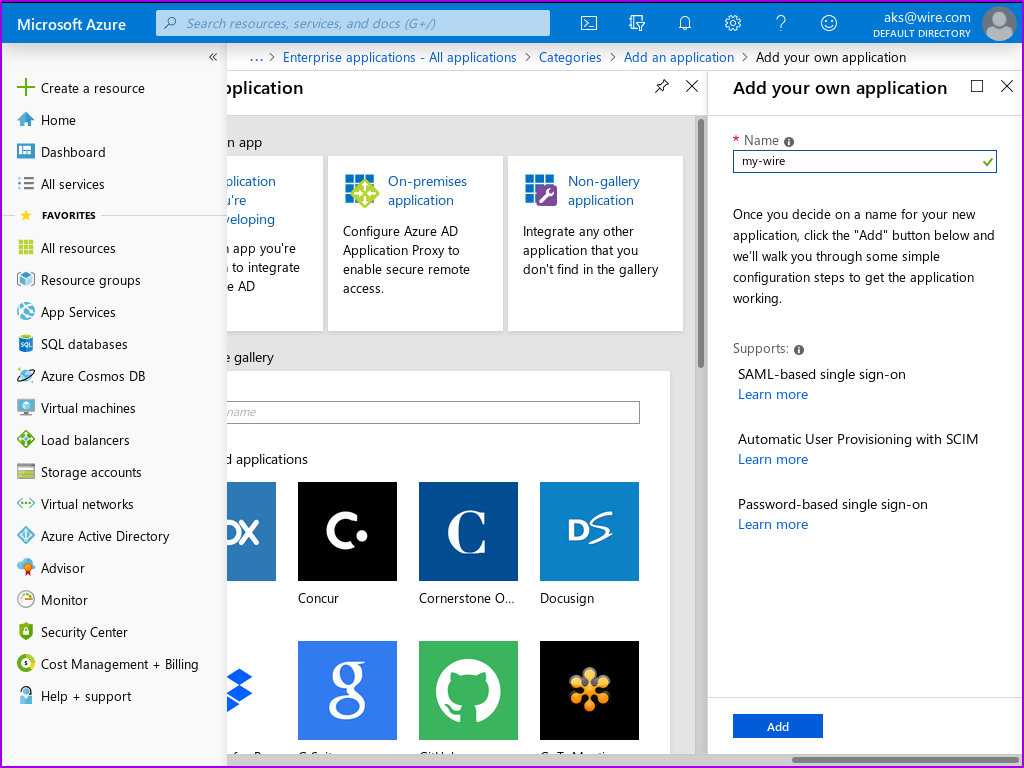1024x768 pixels.
Task: Open the directory and subscription filter icon
Action: click(x=637, y=23)
